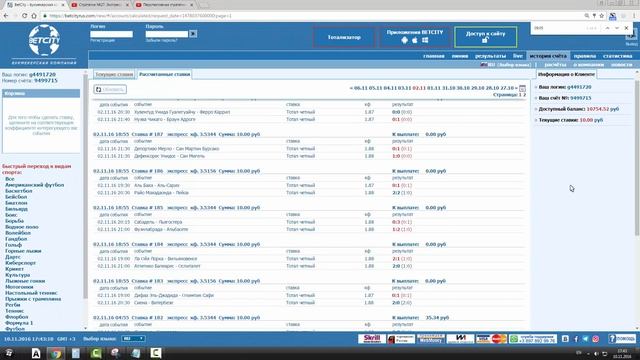Open Chrome from the taskbar
Image resolution: width=640 pixels, height=360 pixels.
(x=56, y=353)
